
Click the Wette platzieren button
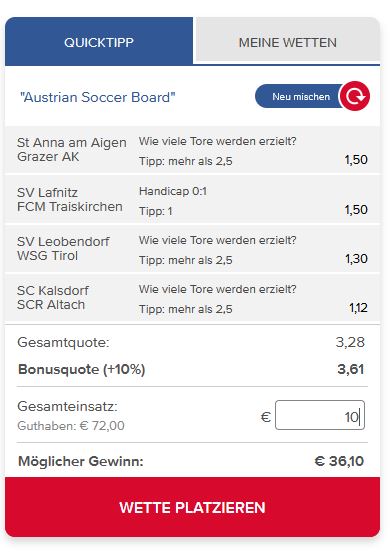pos(193,507)
